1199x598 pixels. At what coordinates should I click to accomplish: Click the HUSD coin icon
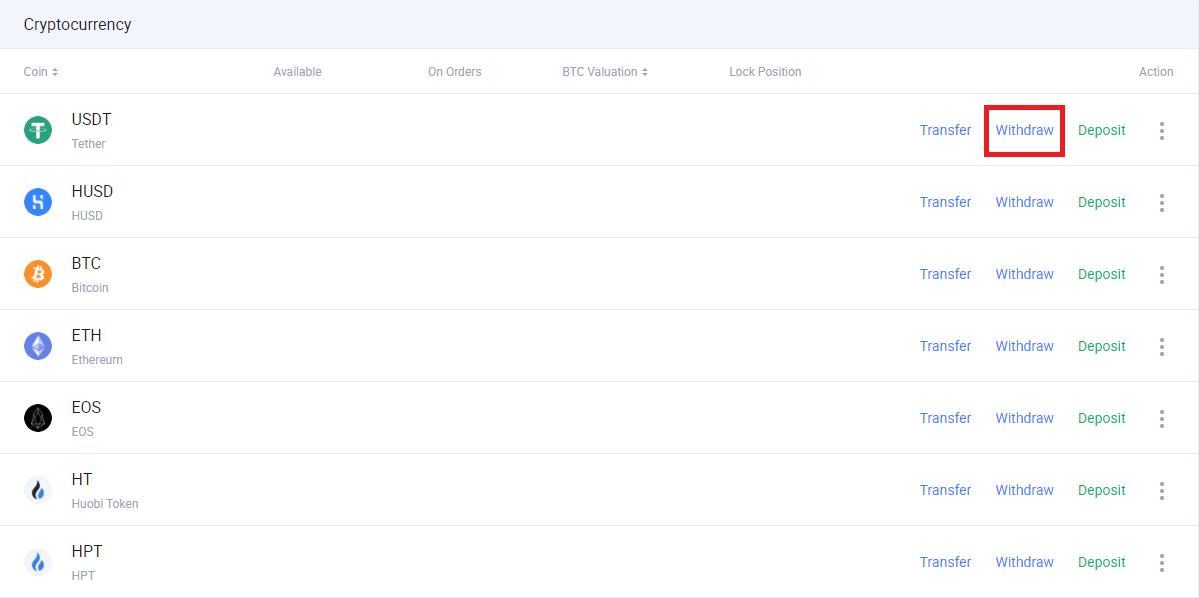coord(38,202)
